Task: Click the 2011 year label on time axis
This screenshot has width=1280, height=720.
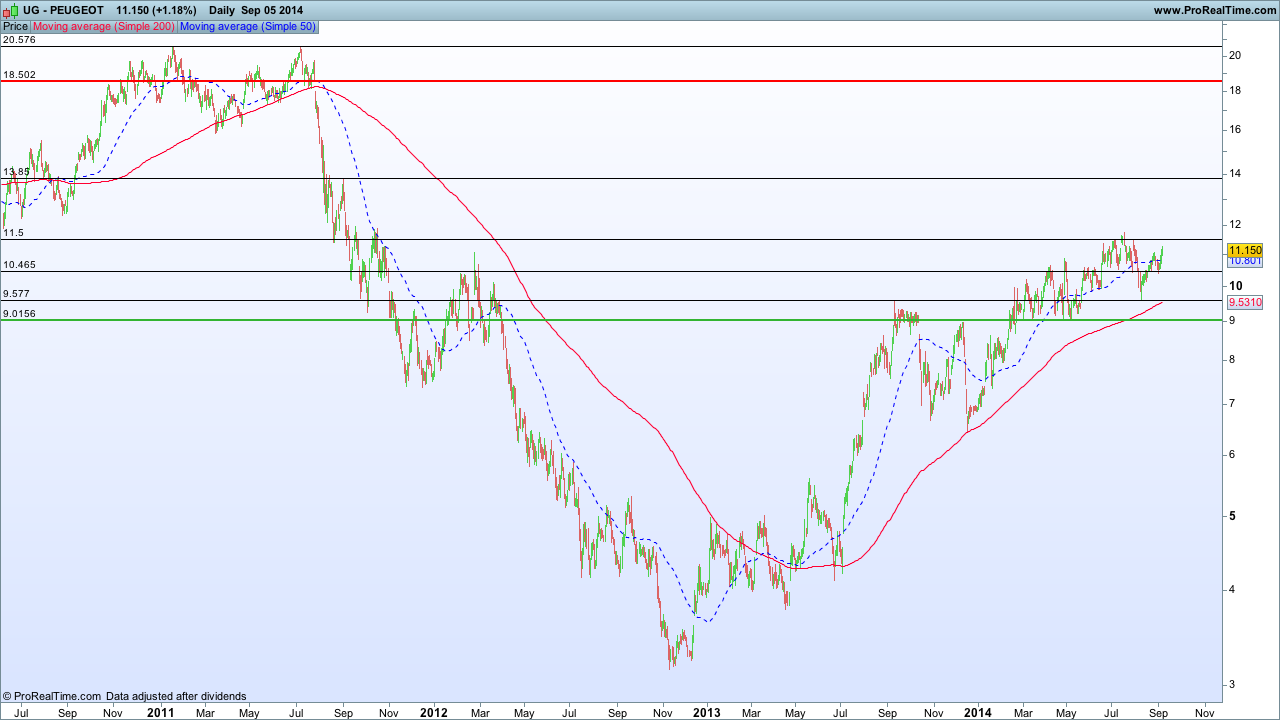Action: click(x=160, y=713)
